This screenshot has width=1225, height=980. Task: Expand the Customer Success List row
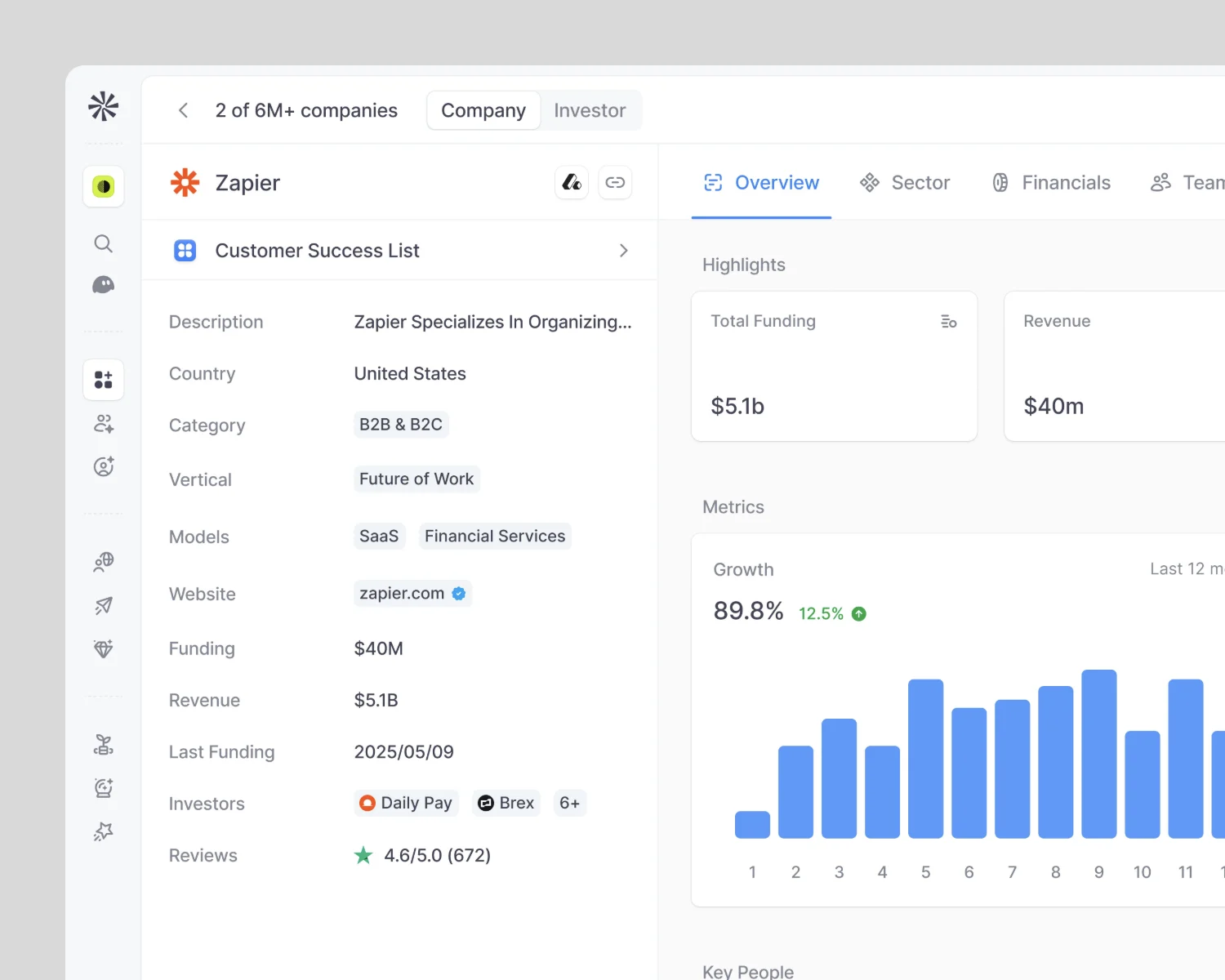[400, 251]
